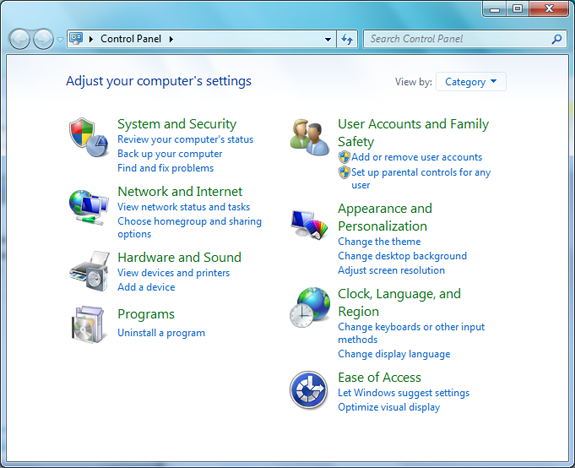Go back with the Back arrow button
Image resolution: width=575 pixels, height=468 pixels.
(19, 39)
